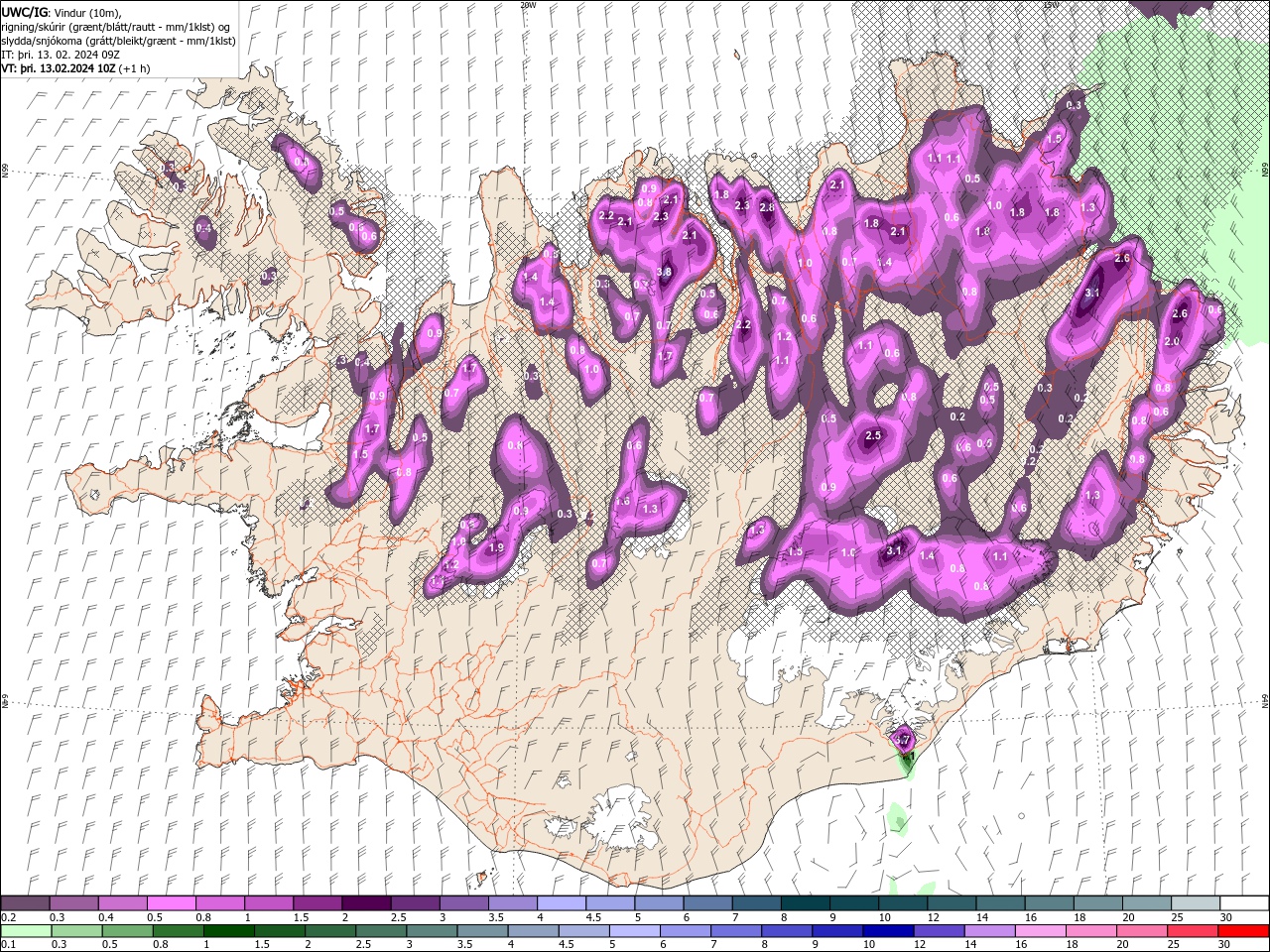Click the '0.2' label on the top scale
Image resolution: width=1270 pixels, height=952 pixels.
coord(9,917)
